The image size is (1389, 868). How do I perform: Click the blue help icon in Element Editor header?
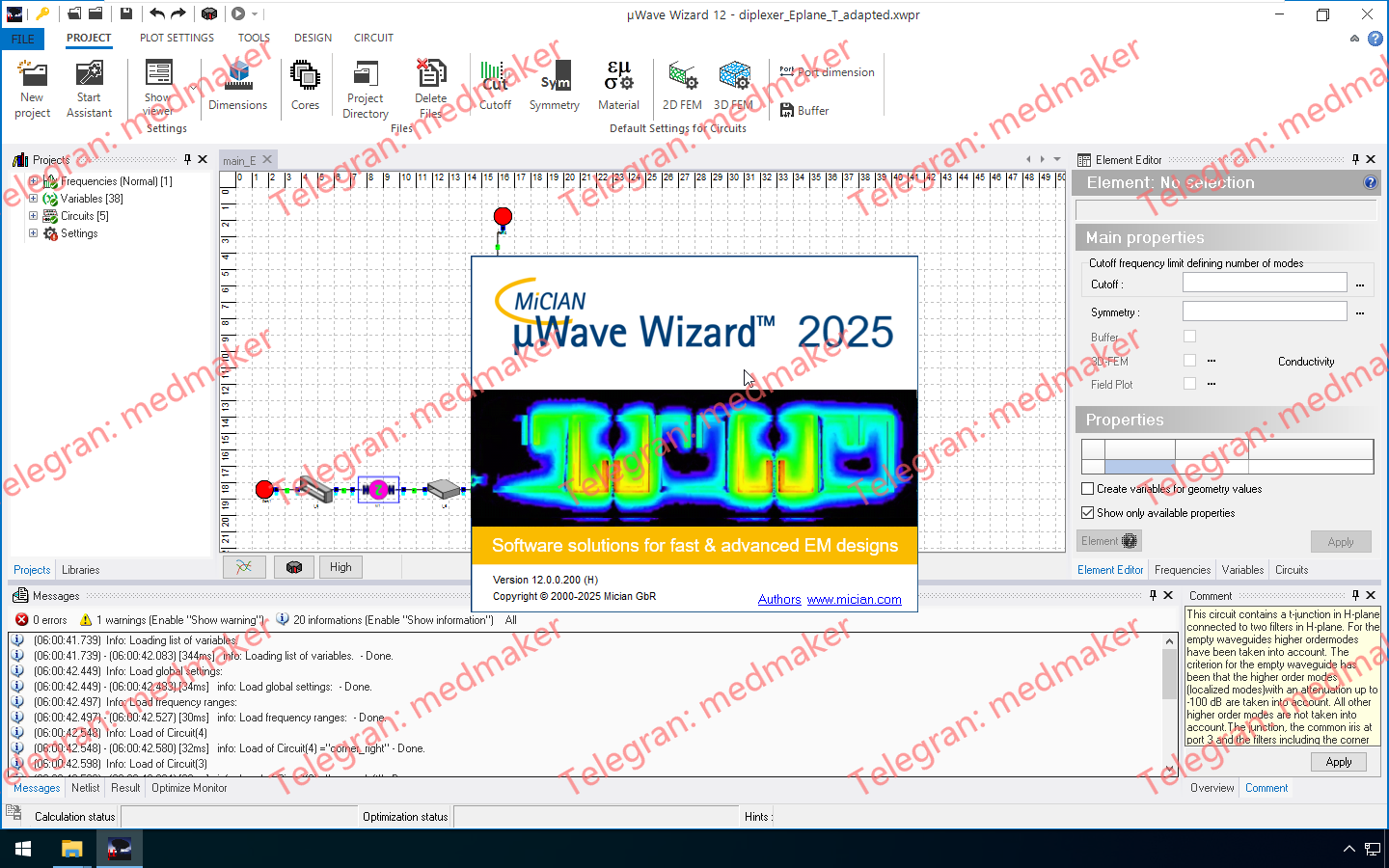coord(1370,182)
